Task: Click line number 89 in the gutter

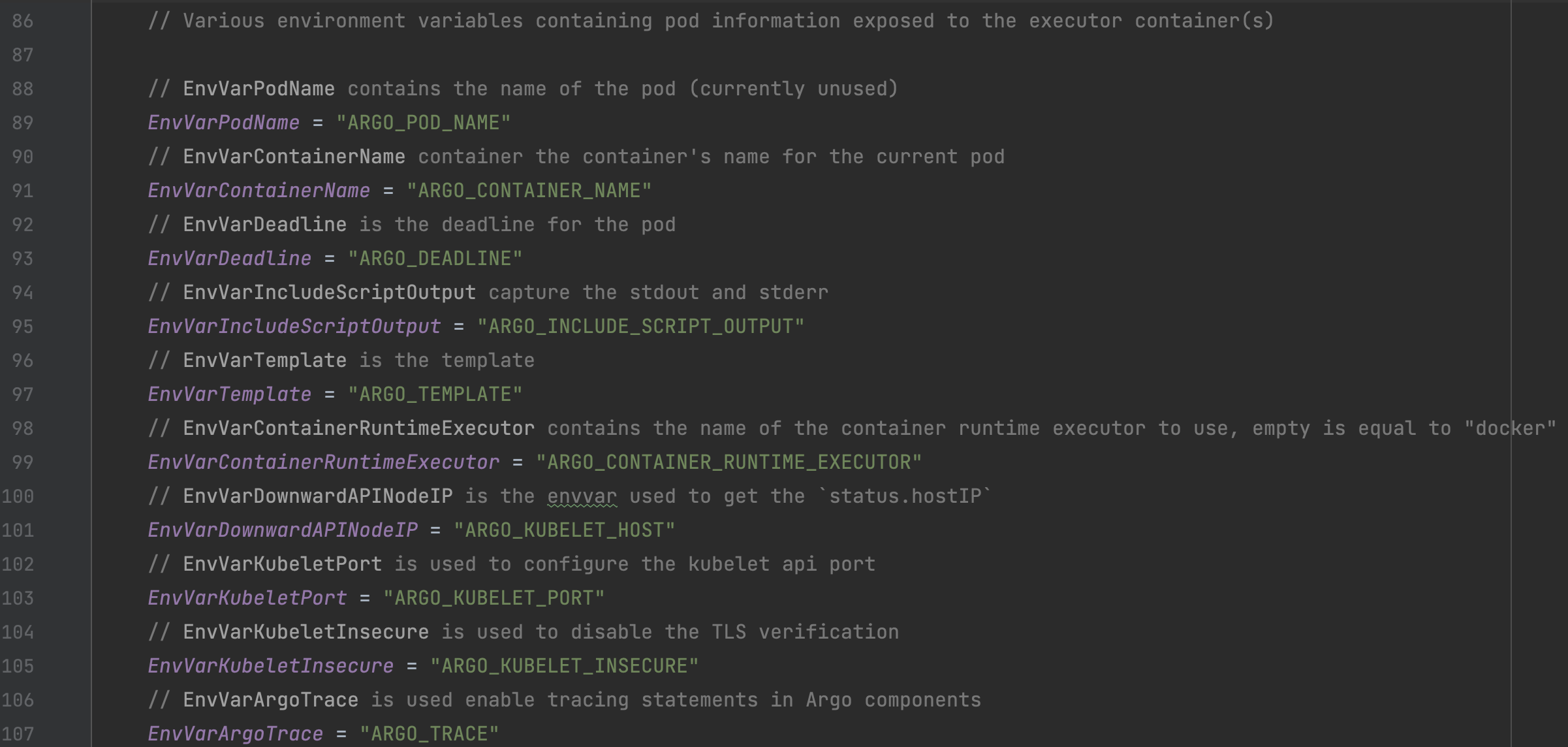Action: pyautogui.click(x=23, y=123)
